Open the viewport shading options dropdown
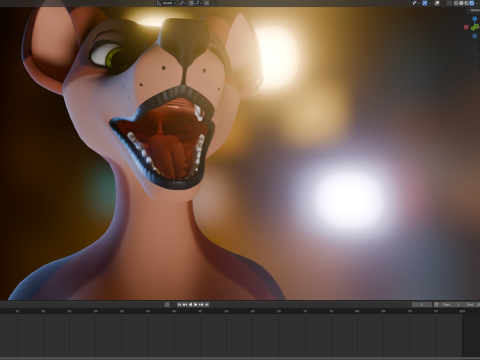This screenshot has width=480, height=360. (477, 3)
